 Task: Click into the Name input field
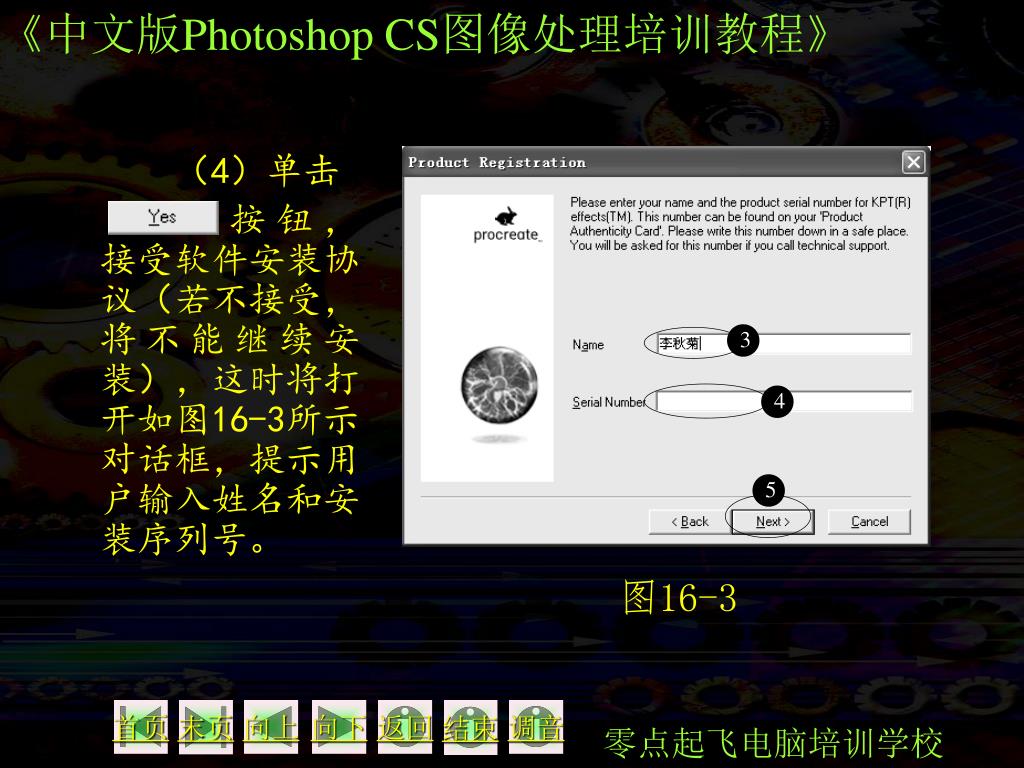tap(784, 344)
